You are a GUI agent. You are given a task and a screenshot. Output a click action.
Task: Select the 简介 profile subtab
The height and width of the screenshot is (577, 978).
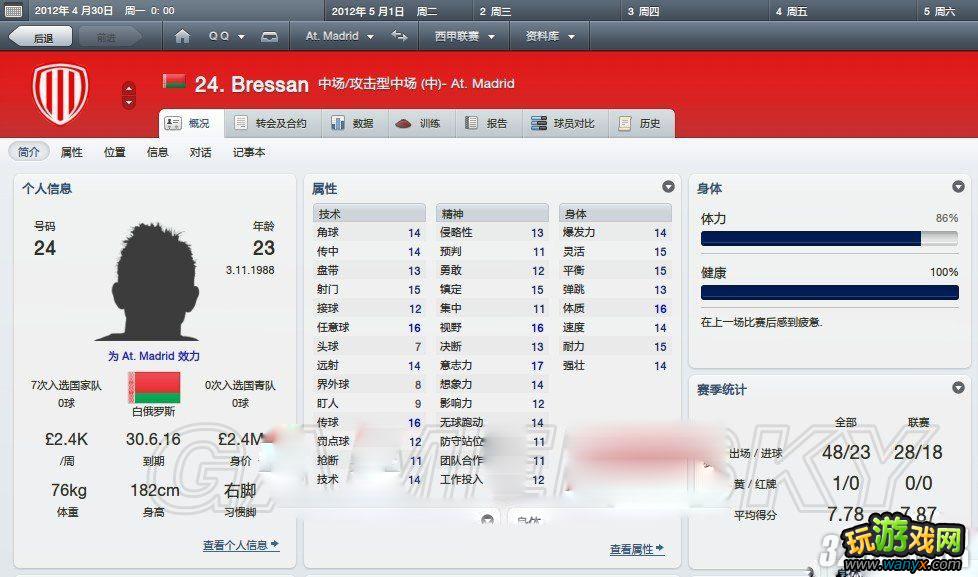(29, 152)
